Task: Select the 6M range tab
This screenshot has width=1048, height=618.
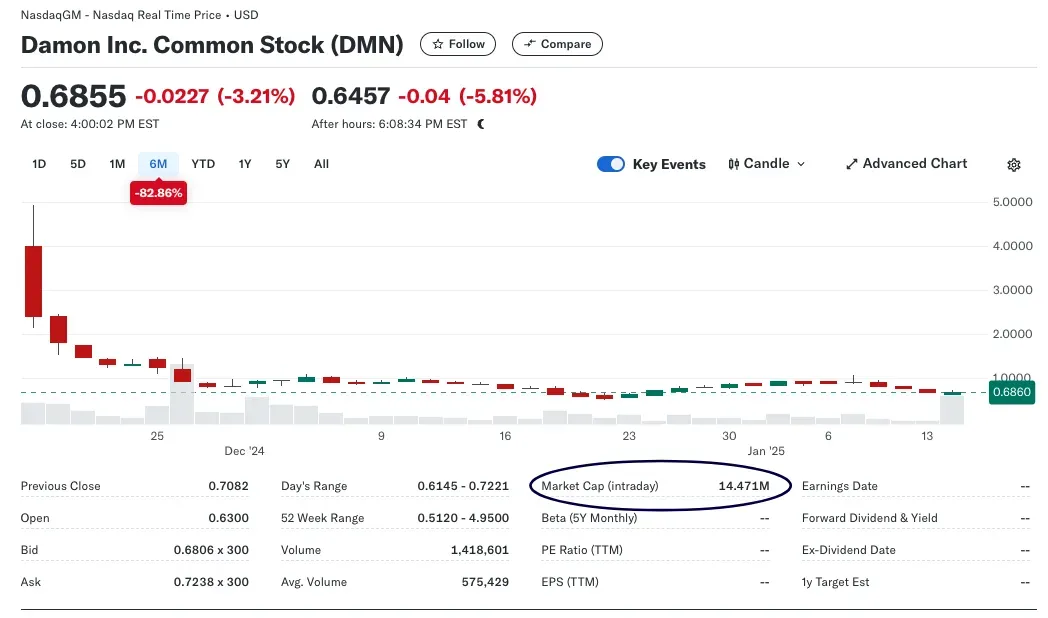Action: click(158, 164)
